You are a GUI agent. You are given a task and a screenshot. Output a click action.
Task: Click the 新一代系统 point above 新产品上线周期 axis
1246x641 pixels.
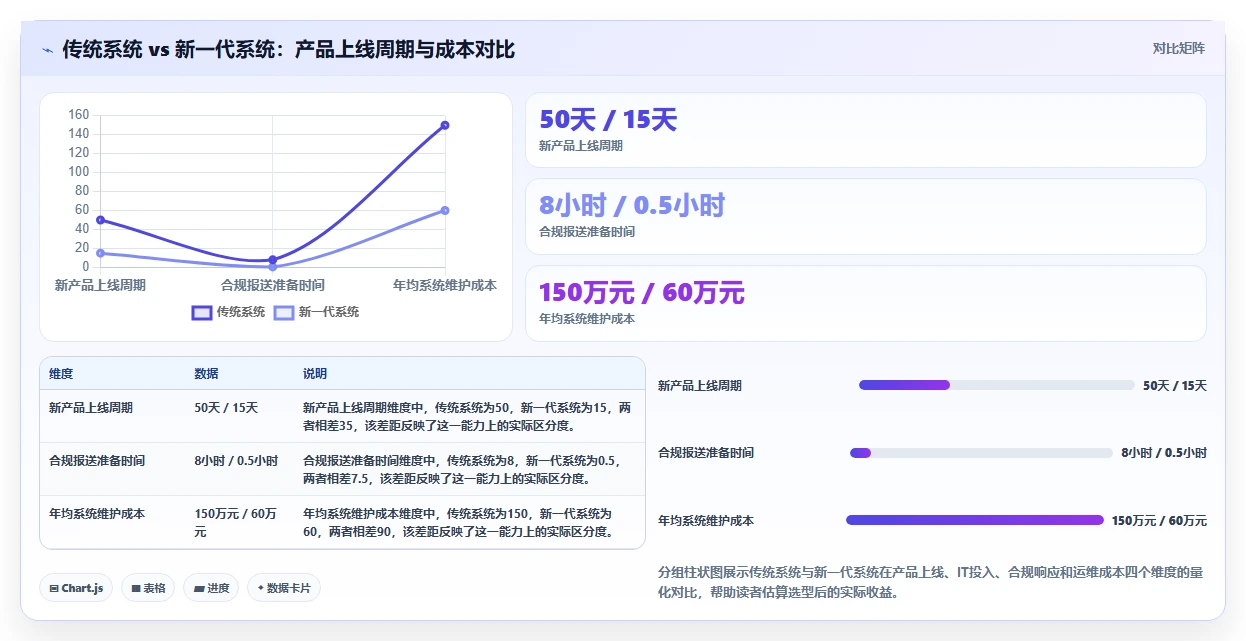(x=100, y=253)
